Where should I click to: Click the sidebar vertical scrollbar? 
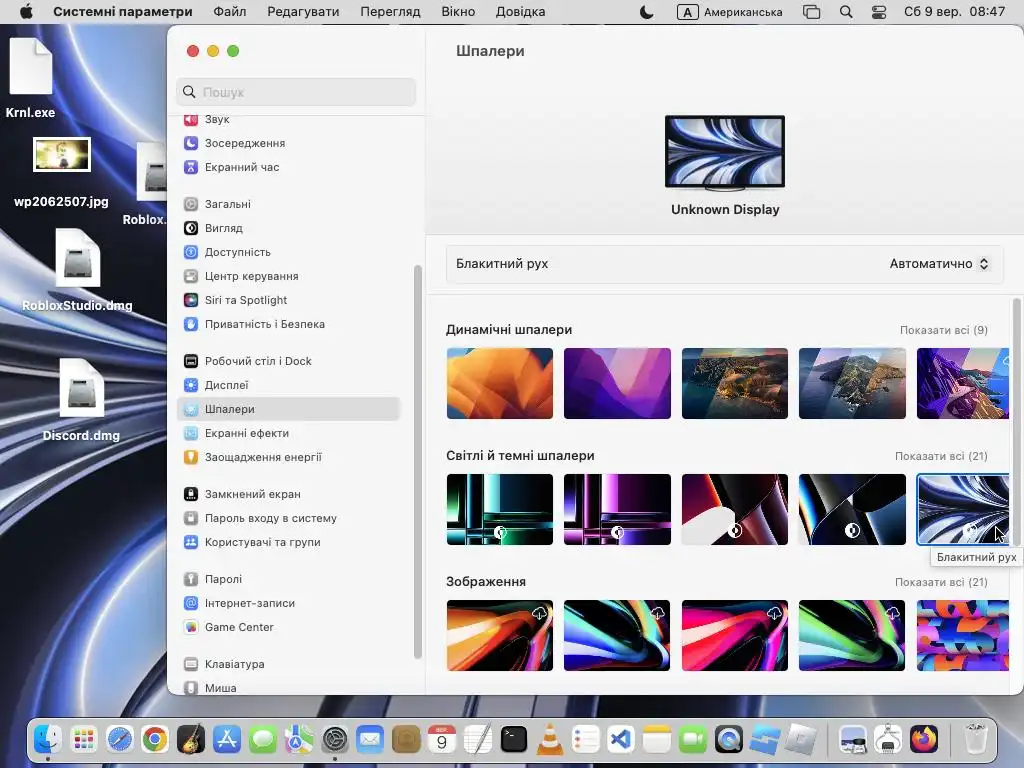click(418, 462)
